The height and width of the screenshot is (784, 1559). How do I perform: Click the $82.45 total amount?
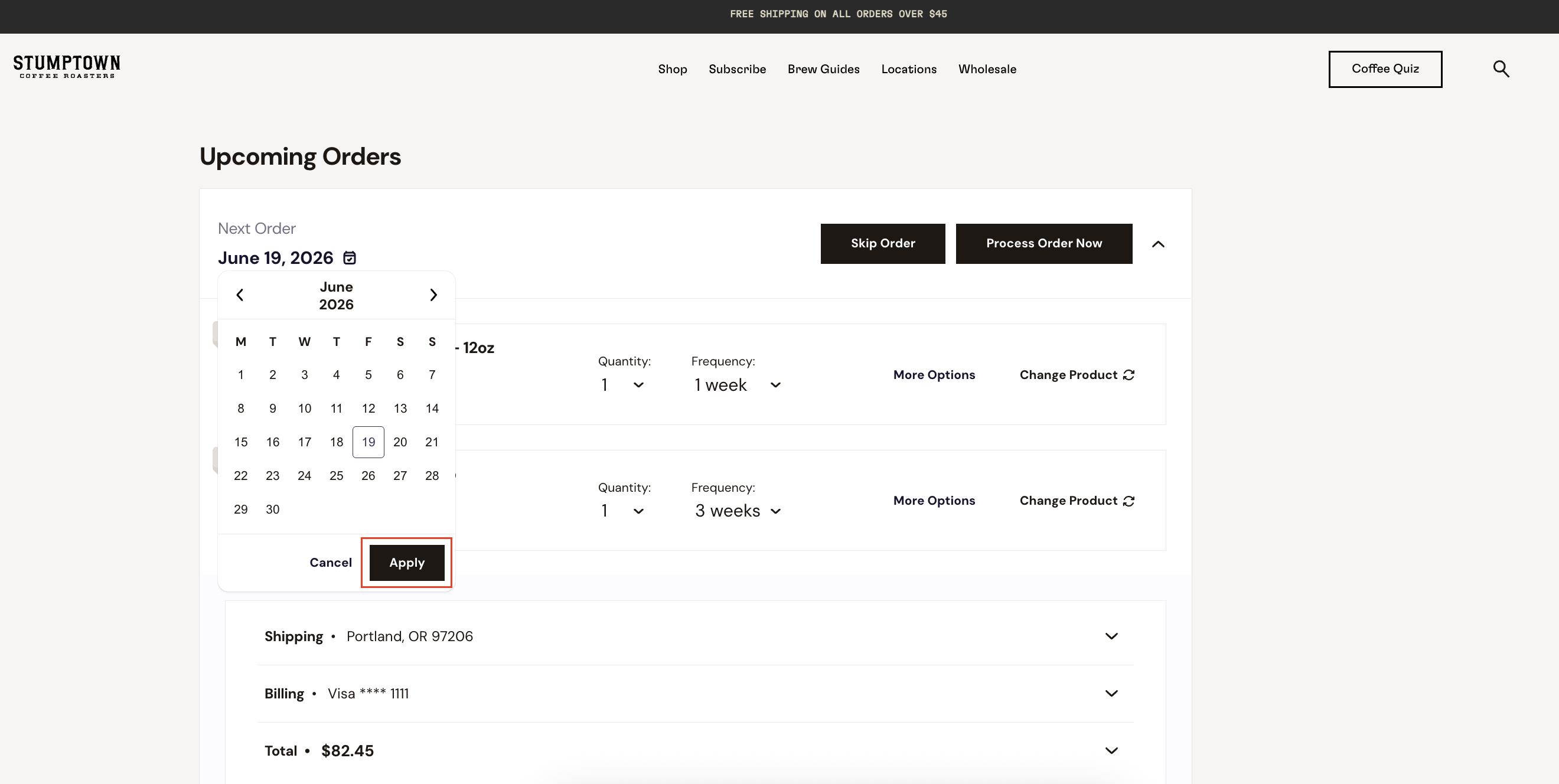pos(347,751)
